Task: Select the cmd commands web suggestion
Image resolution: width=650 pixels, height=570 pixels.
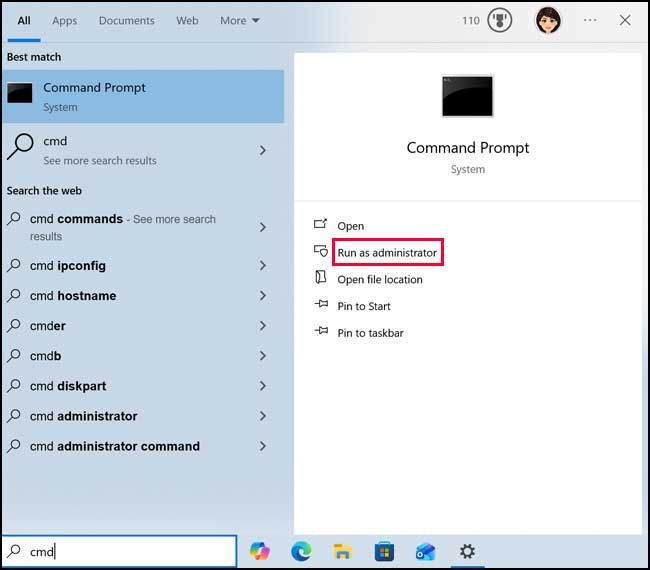Action: pyautogui.click(x=143, y=227)
